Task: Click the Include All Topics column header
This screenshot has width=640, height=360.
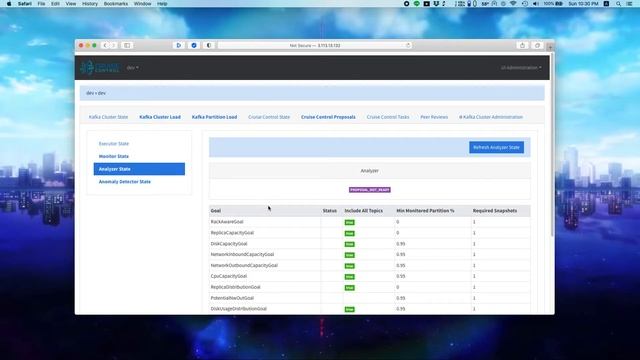Action: click(364, 211)
